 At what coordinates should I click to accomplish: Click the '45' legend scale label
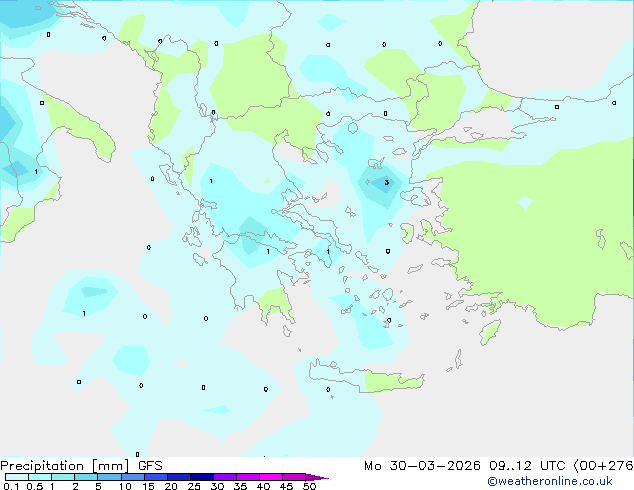click(x=286, y=486)
